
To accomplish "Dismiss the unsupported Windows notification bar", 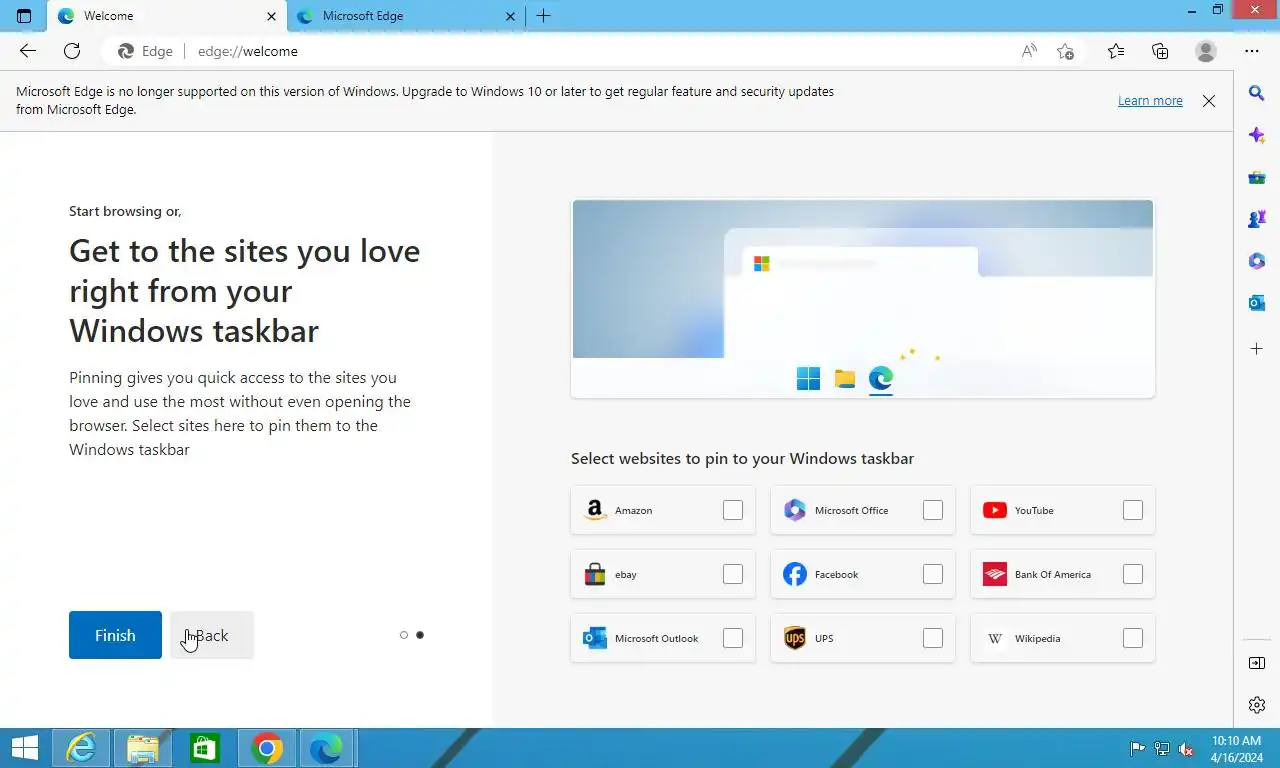I will coord(1209,101).
